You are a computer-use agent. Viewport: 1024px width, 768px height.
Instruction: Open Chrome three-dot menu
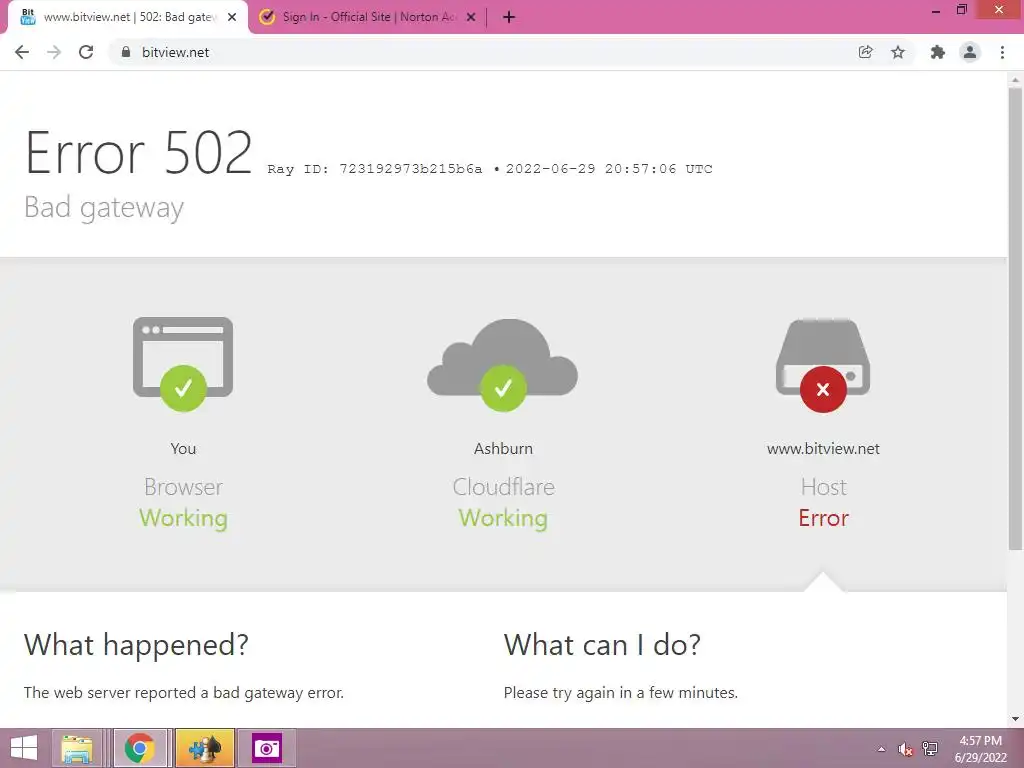(x=1002, y=52)
